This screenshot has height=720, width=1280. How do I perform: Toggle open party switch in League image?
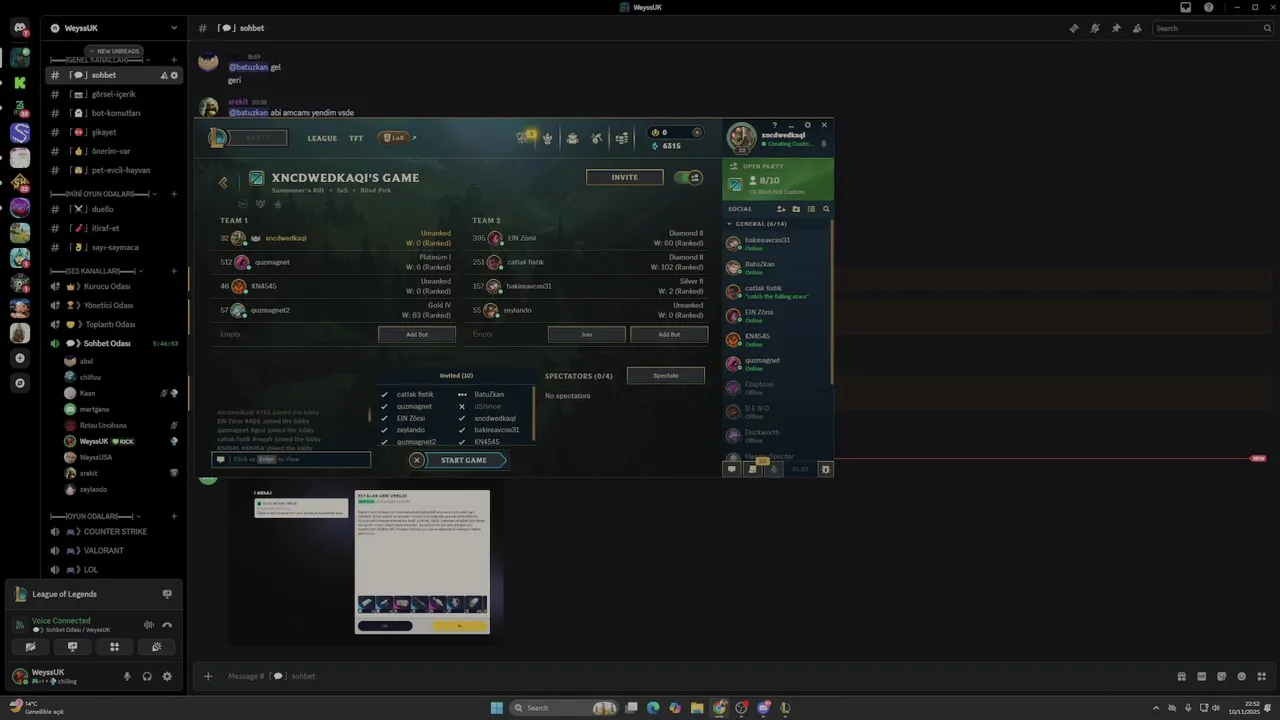pos(688,177)
